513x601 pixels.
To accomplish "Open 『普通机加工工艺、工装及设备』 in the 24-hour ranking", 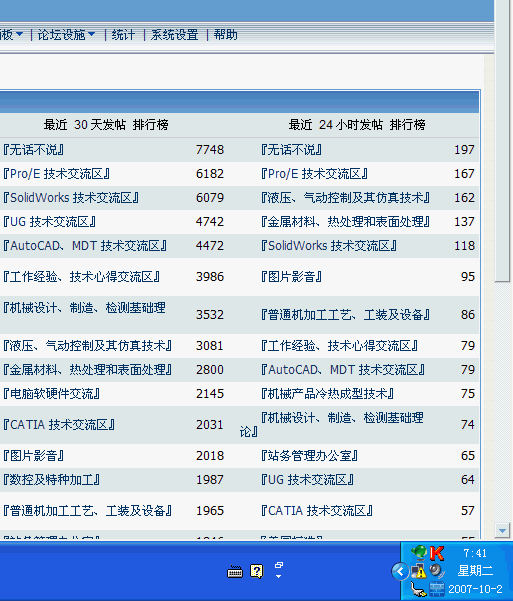I will click(x=345, y=315).
